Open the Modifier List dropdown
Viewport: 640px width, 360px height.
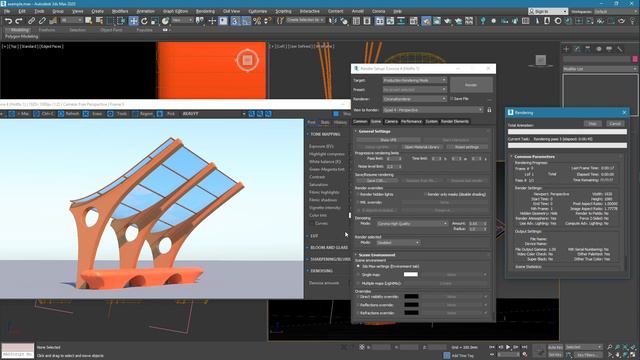599,69
